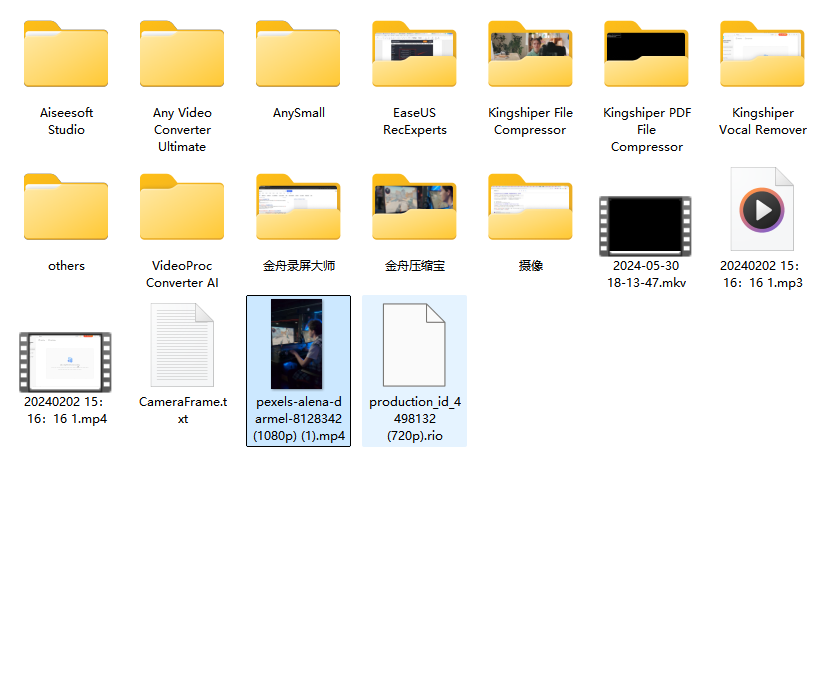831x691 pixels.
Task: Click the 'Any Video Converter Ultimate' name label
Action: pyautogui.click(x=182, y=130)
